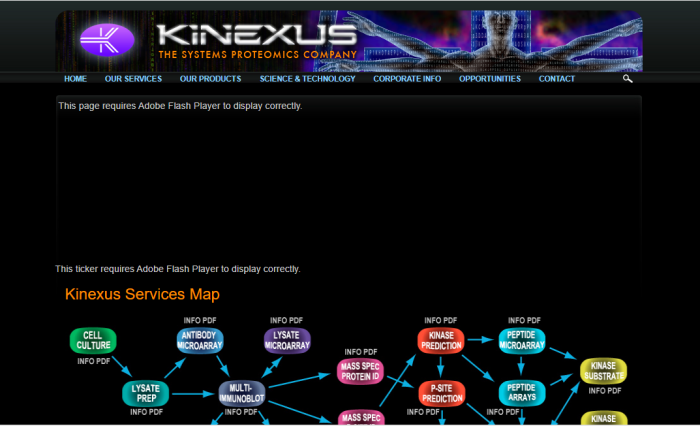Open INFO PDF beside Peptide Arrays

pyautogui.click(x=503, y=412)
